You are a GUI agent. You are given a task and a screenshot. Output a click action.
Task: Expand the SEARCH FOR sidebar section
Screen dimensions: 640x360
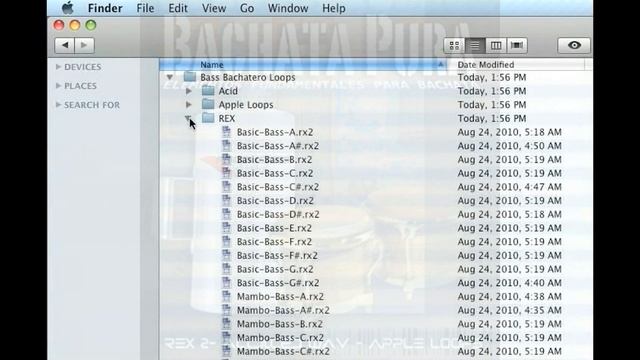[x=58, y=105]
